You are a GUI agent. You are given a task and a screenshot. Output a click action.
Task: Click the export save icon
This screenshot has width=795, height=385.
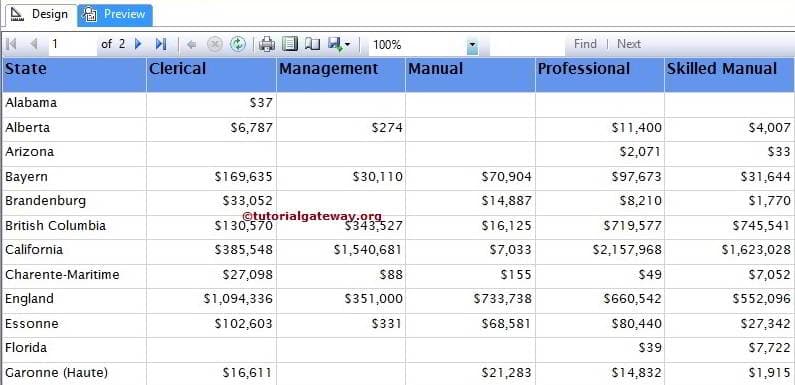[336, 44]
